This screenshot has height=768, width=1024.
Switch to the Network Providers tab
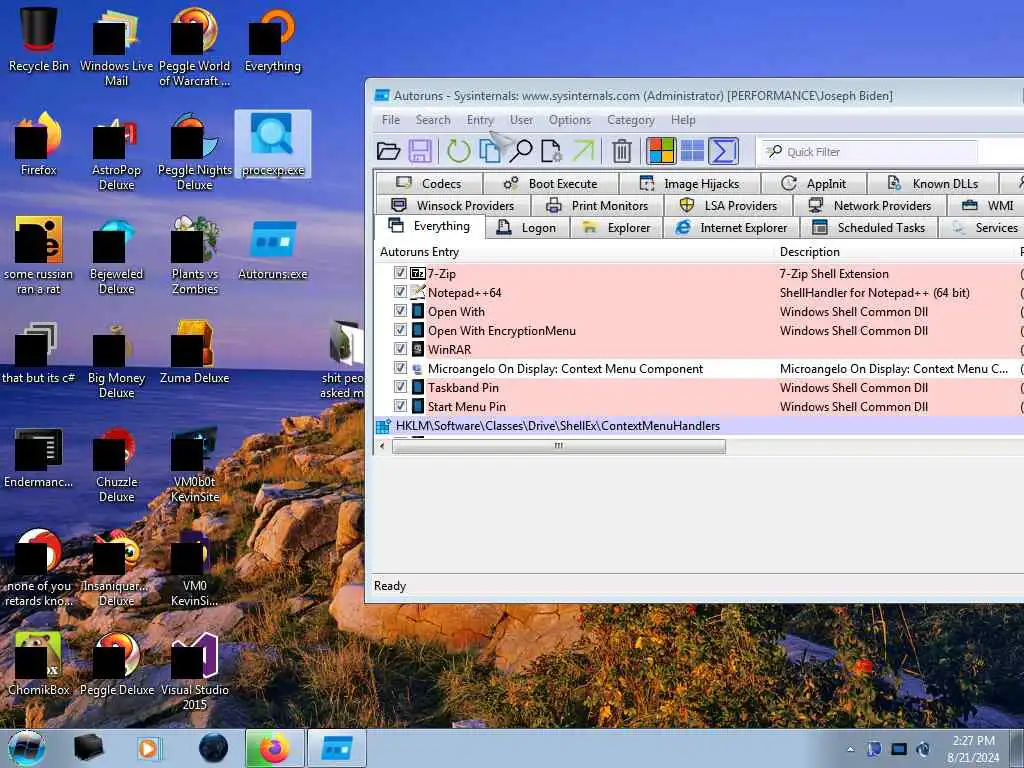[870, 206]
